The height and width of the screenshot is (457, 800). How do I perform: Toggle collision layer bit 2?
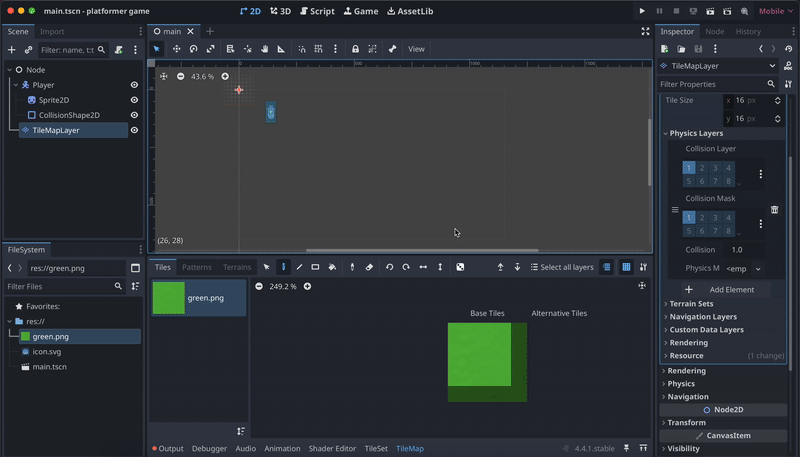point(702,168)
